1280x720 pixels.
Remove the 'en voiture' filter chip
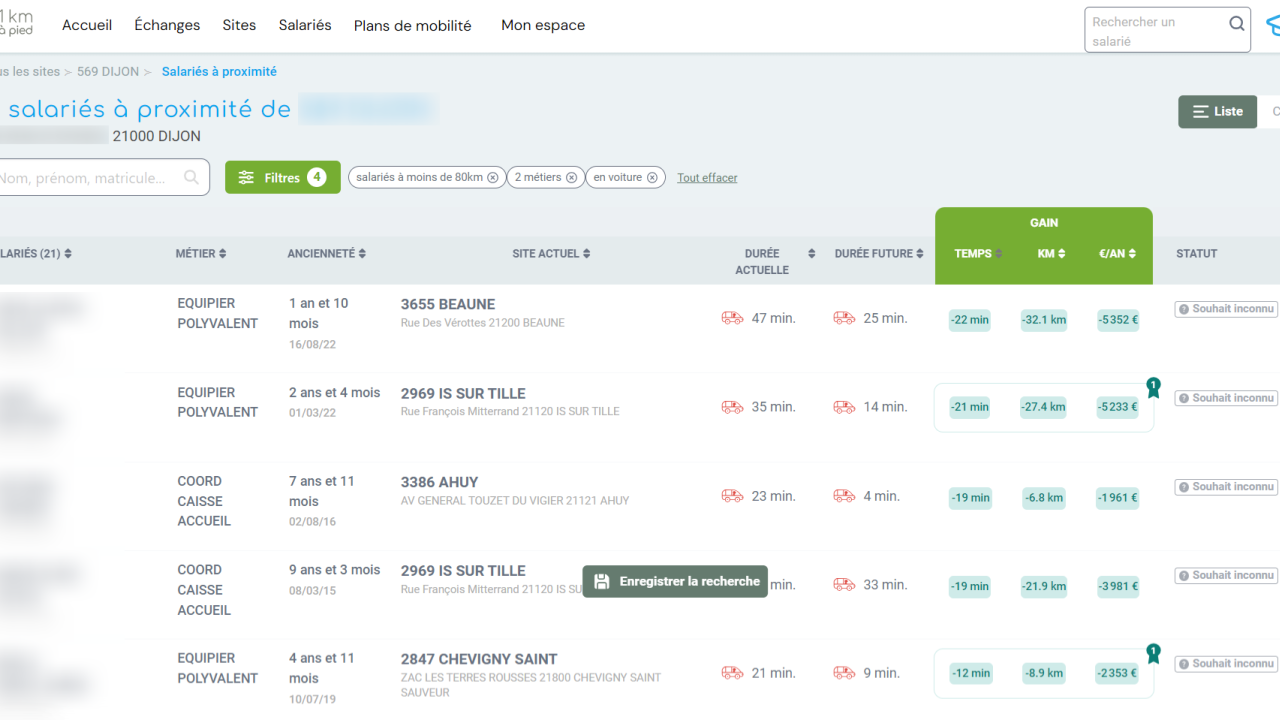pyautogui.click(x=652, y=178)
